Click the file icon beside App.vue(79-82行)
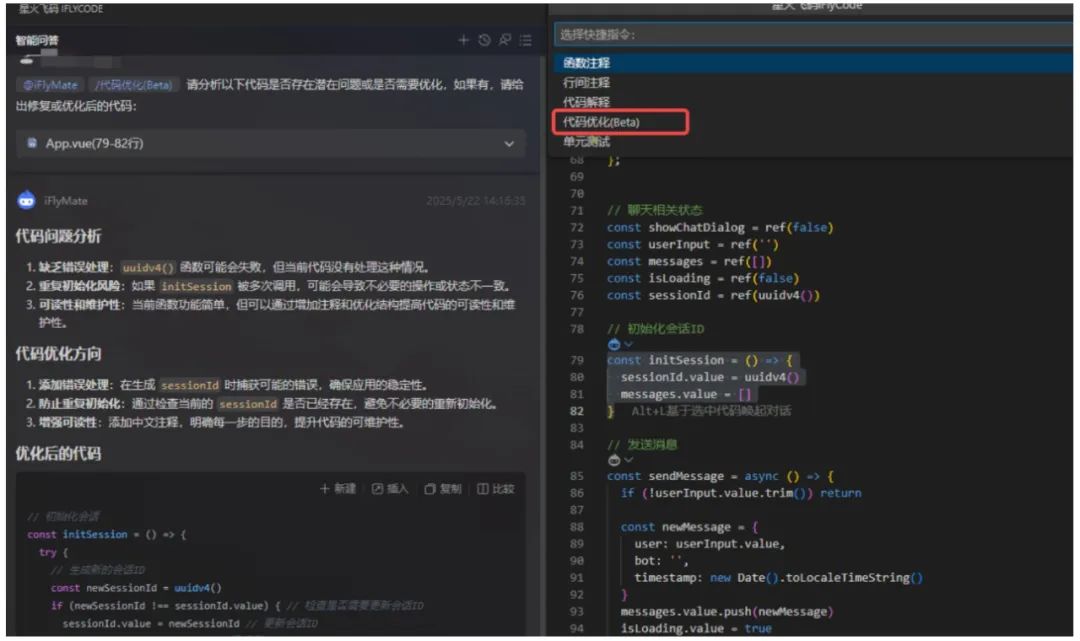This screenshot has width=1080, height=641. (x=32, y=143)
